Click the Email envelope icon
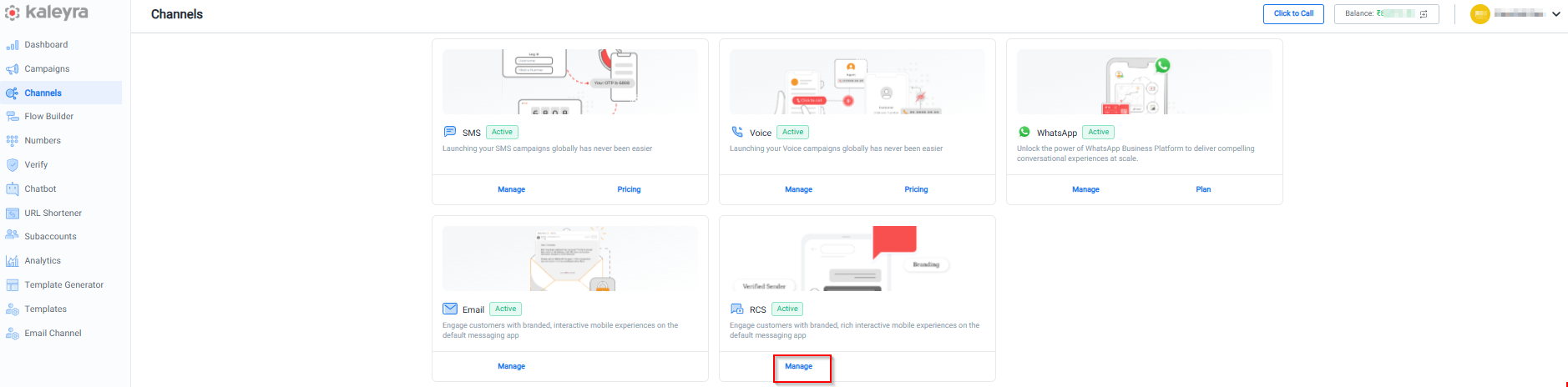Screen dimensions: 1568x387 click(450, 309)
